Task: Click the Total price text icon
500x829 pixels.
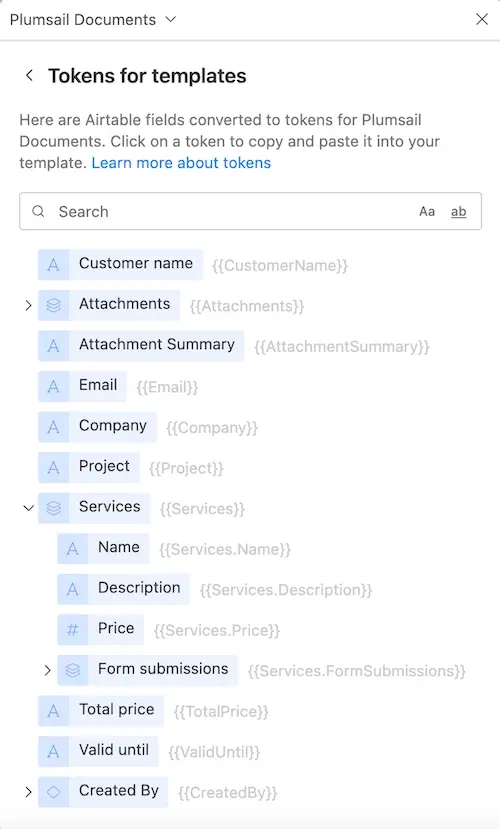Action: pyautogui.click(x=53, y=711)
